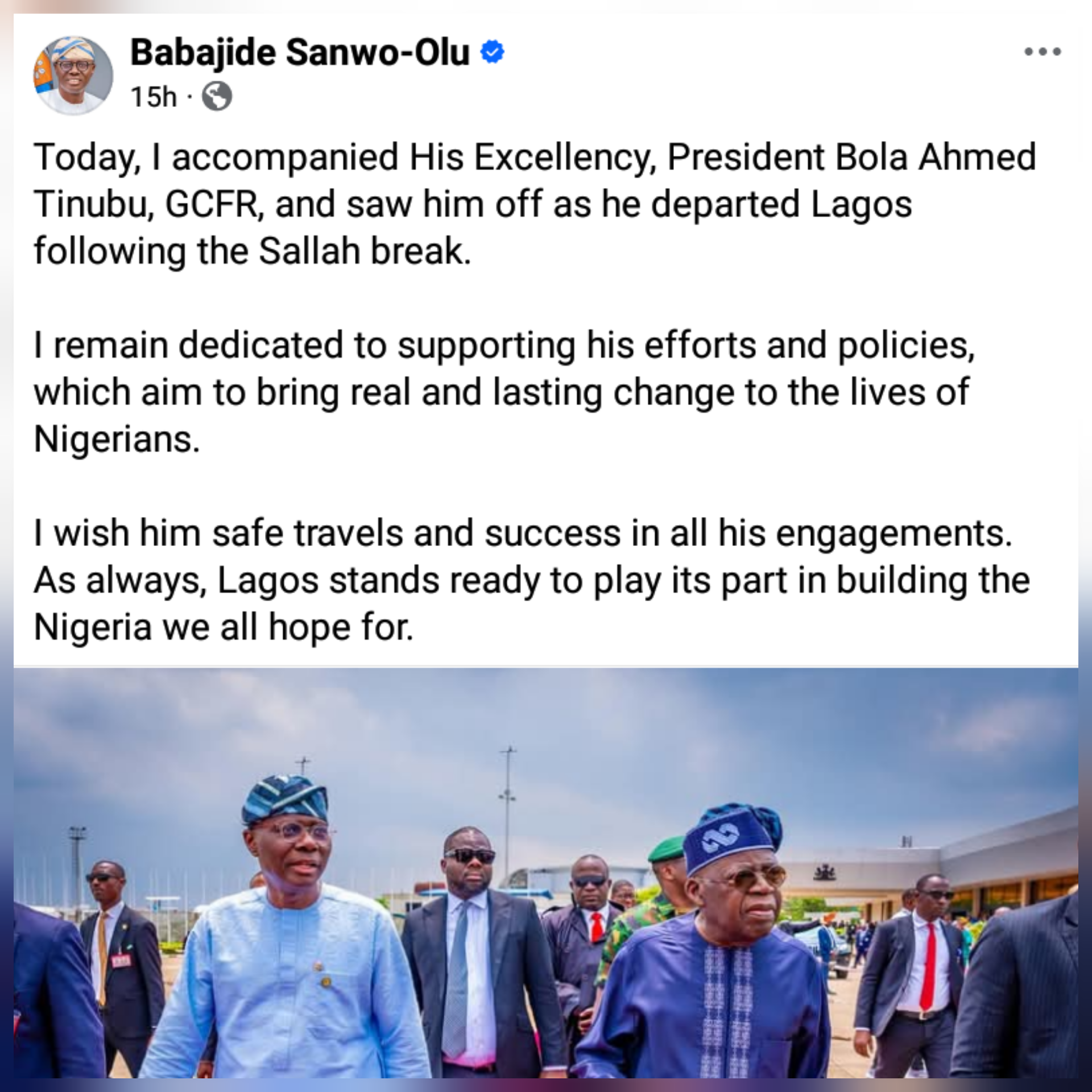Click the Babajide Sanwo-Olu name link
The height and width of the screenshot is (1092, 1092).
tap(300, 53)
